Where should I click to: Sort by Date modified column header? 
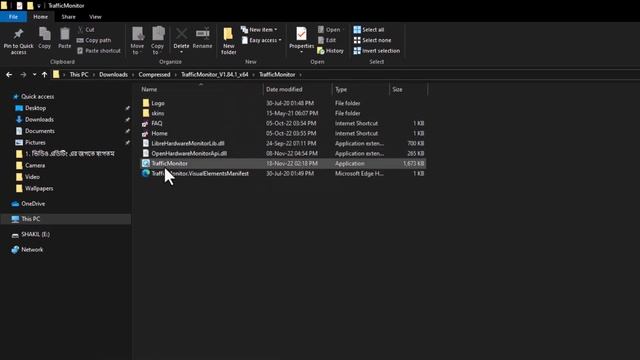pos(284,89)
